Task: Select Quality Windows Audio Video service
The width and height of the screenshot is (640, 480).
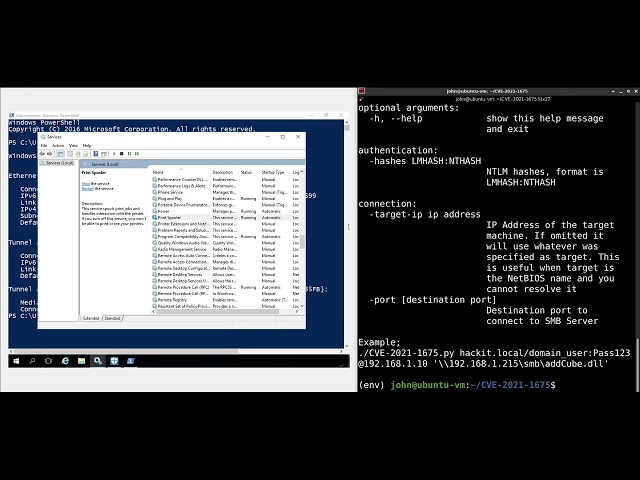Action: pyautogui.click(x=225, y=243)
